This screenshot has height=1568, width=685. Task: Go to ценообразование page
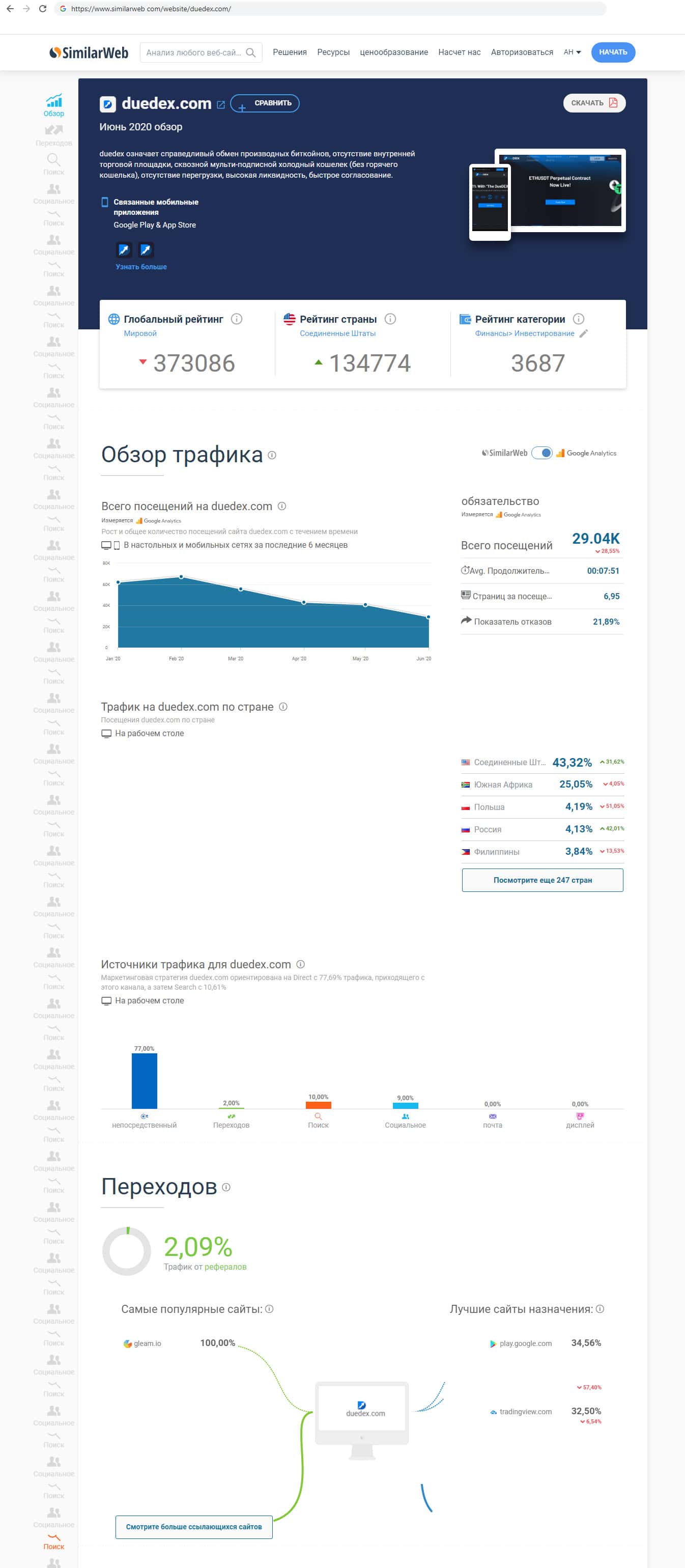[394, 53]
